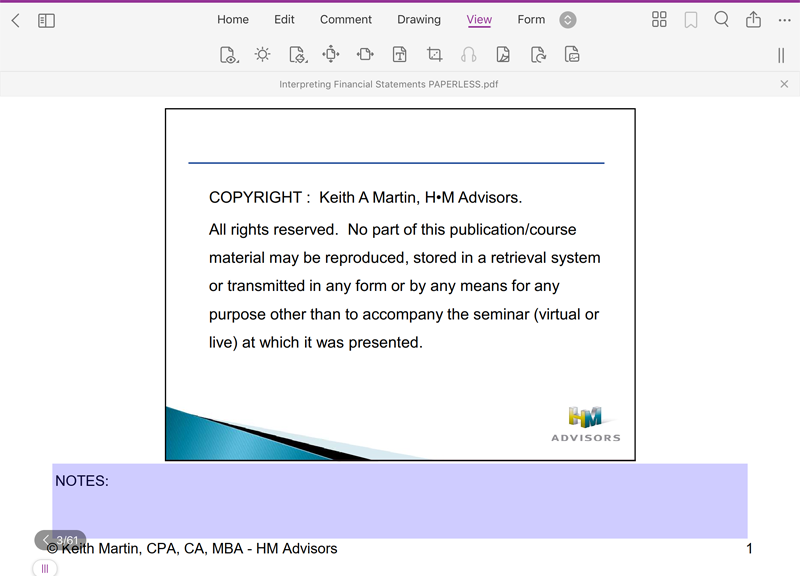Go back with the left arrow

point(15,20)
